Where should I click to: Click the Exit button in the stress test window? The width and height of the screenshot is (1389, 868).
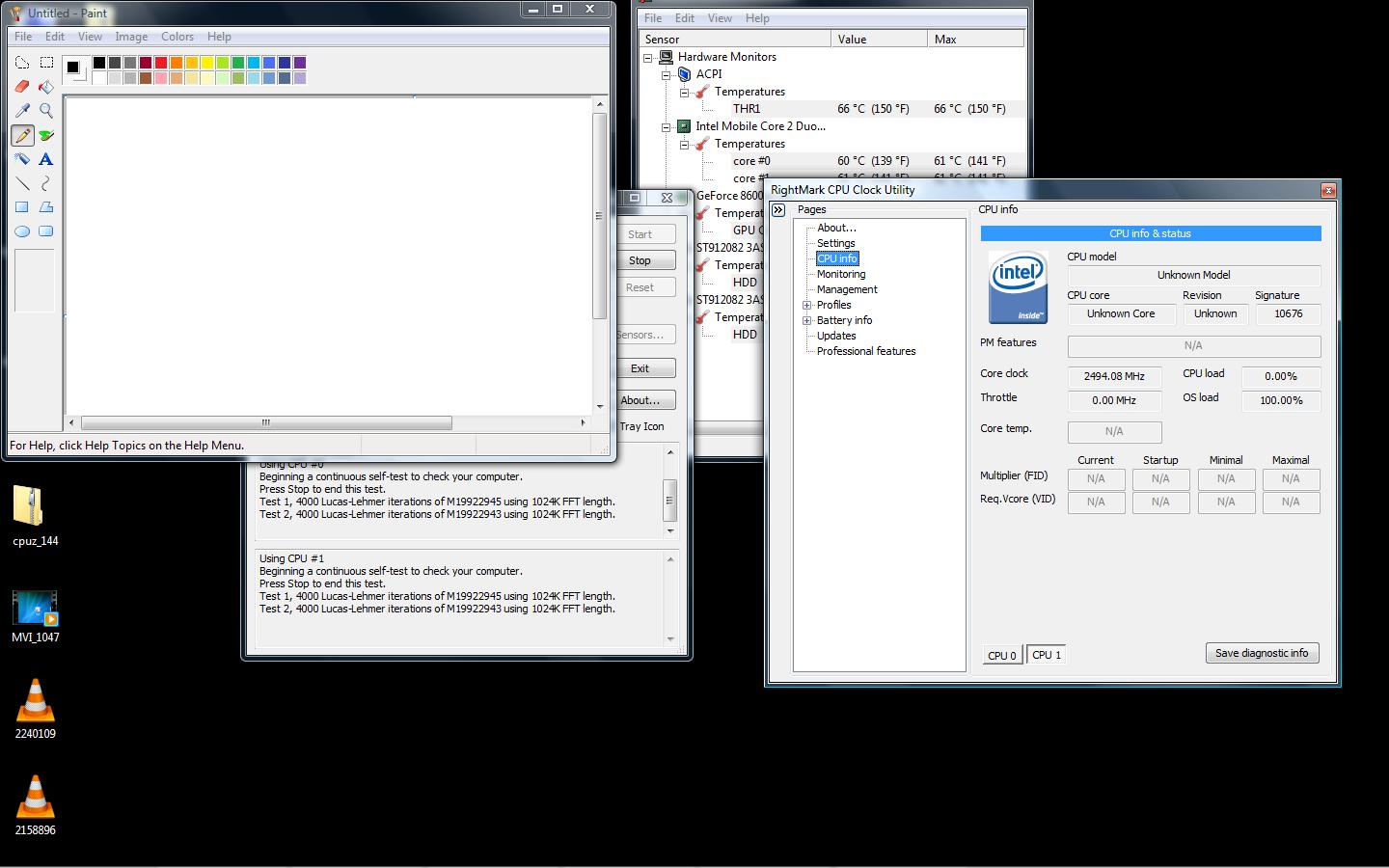[640, 368]
